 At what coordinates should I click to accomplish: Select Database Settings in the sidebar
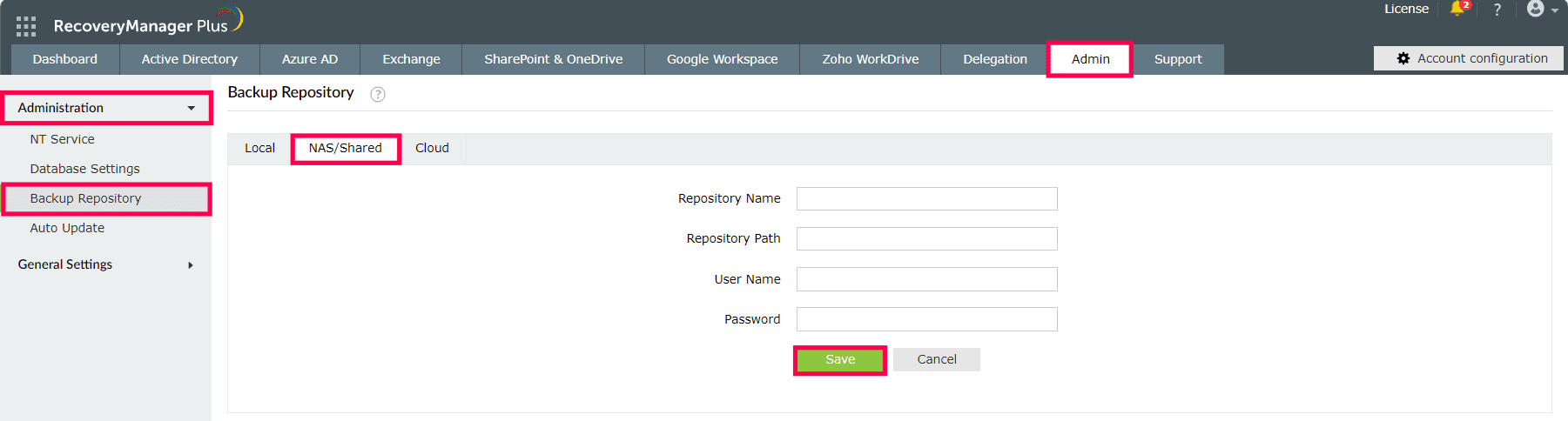coord(84,169)
